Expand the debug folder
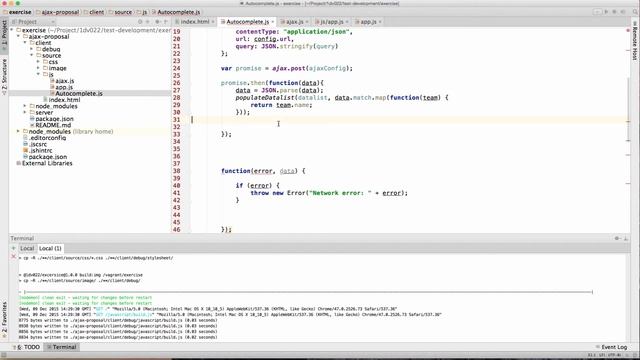 tap(31, 49)
